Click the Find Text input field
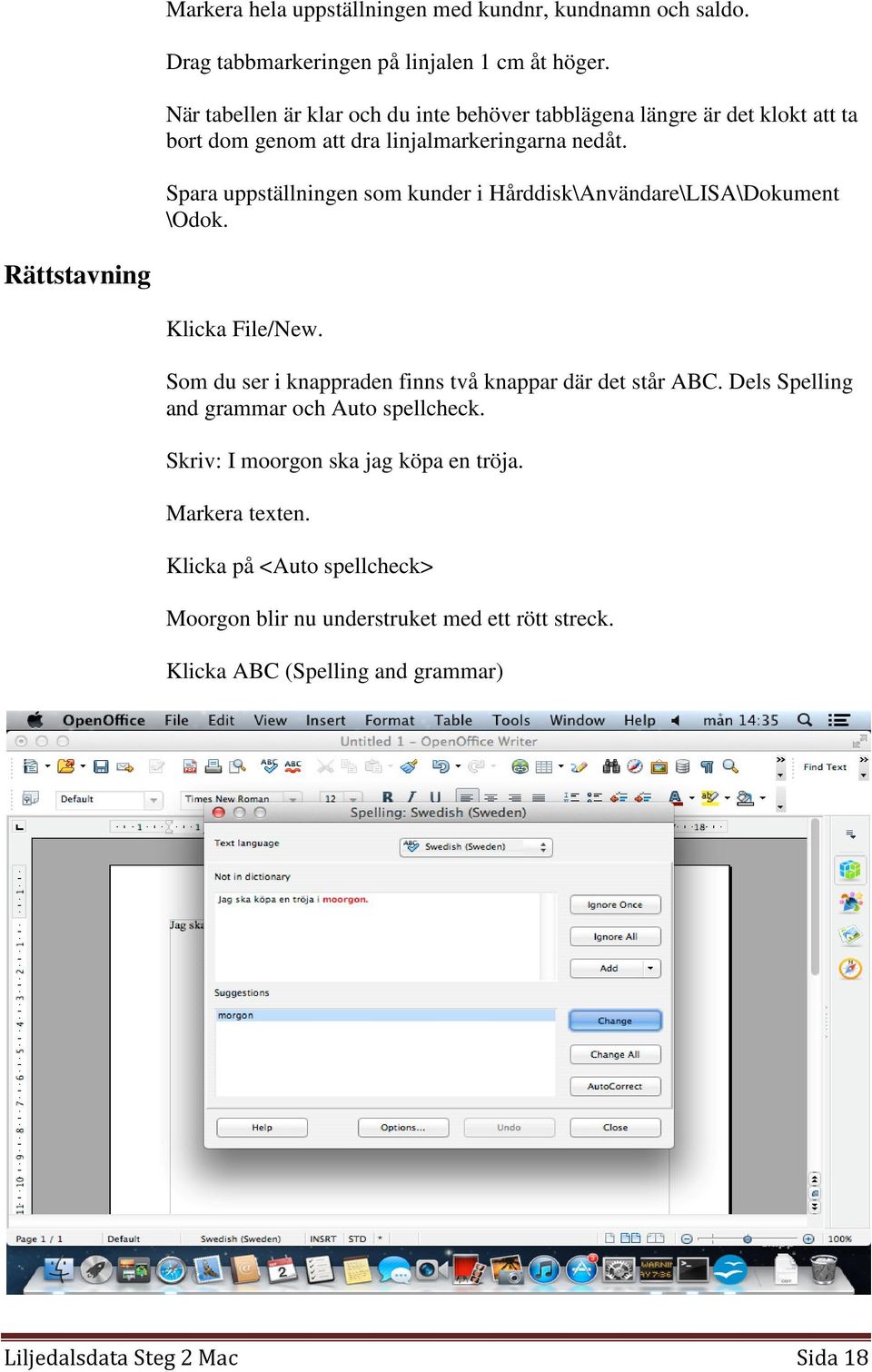The image size is (872, 1372). point(825,767)
